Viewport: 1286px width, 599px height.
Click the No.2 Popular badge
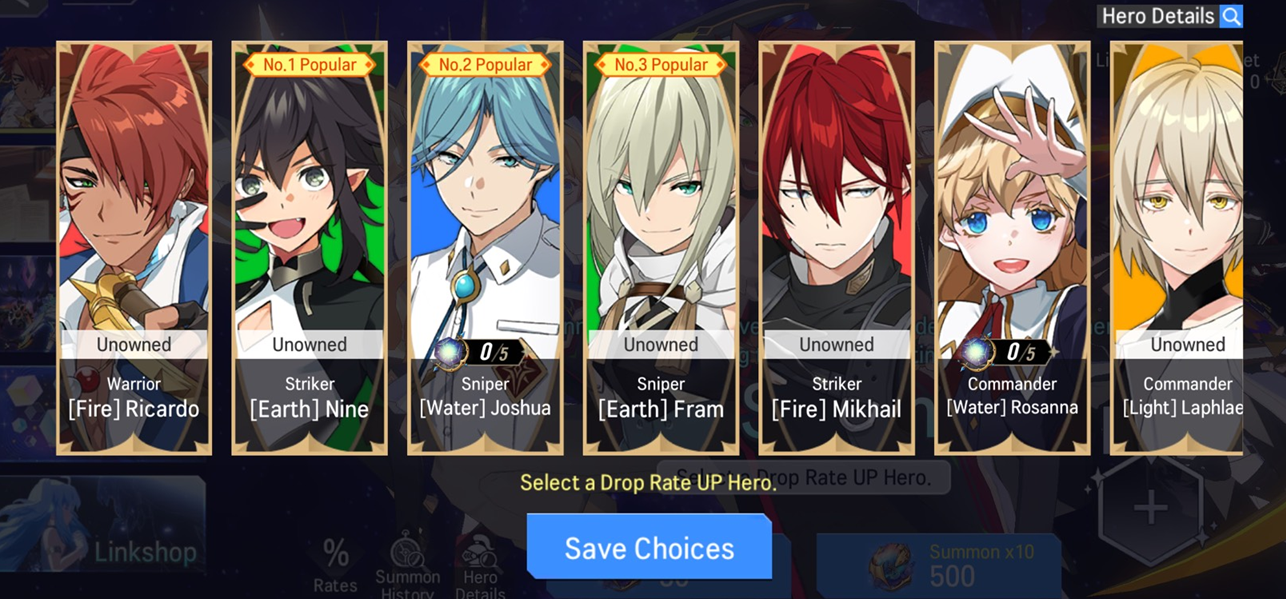point(485,65)
